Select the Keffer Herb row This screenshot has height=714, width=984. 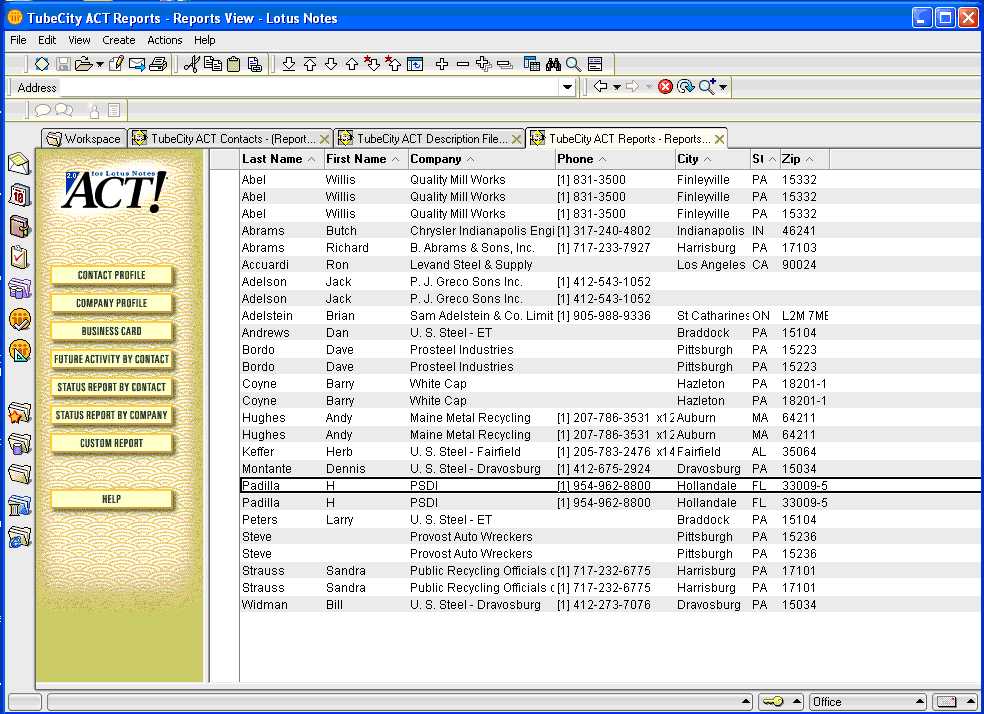[610, 452]
